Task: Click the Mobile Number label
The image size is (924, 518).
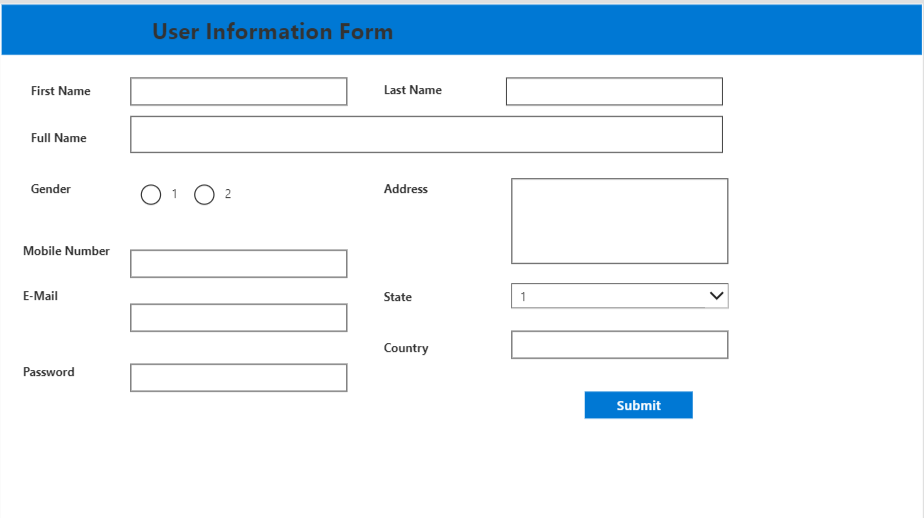Action: 66,251
